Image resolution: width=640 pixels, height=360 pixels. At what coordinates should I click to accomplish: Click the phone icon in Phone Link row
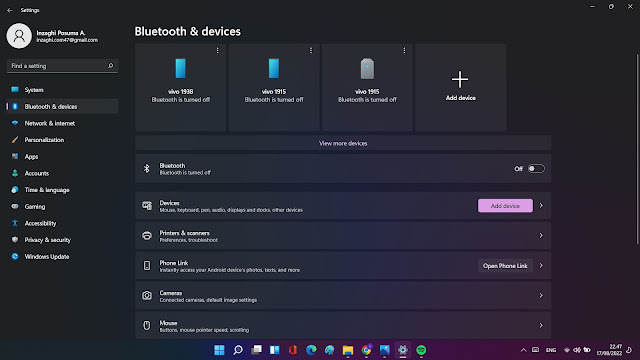[147, 266]
